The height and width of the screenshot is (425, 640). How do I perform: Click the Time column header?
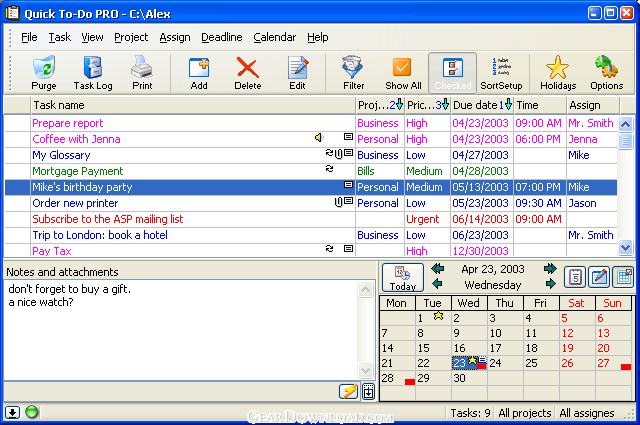(x=540, y=105)
